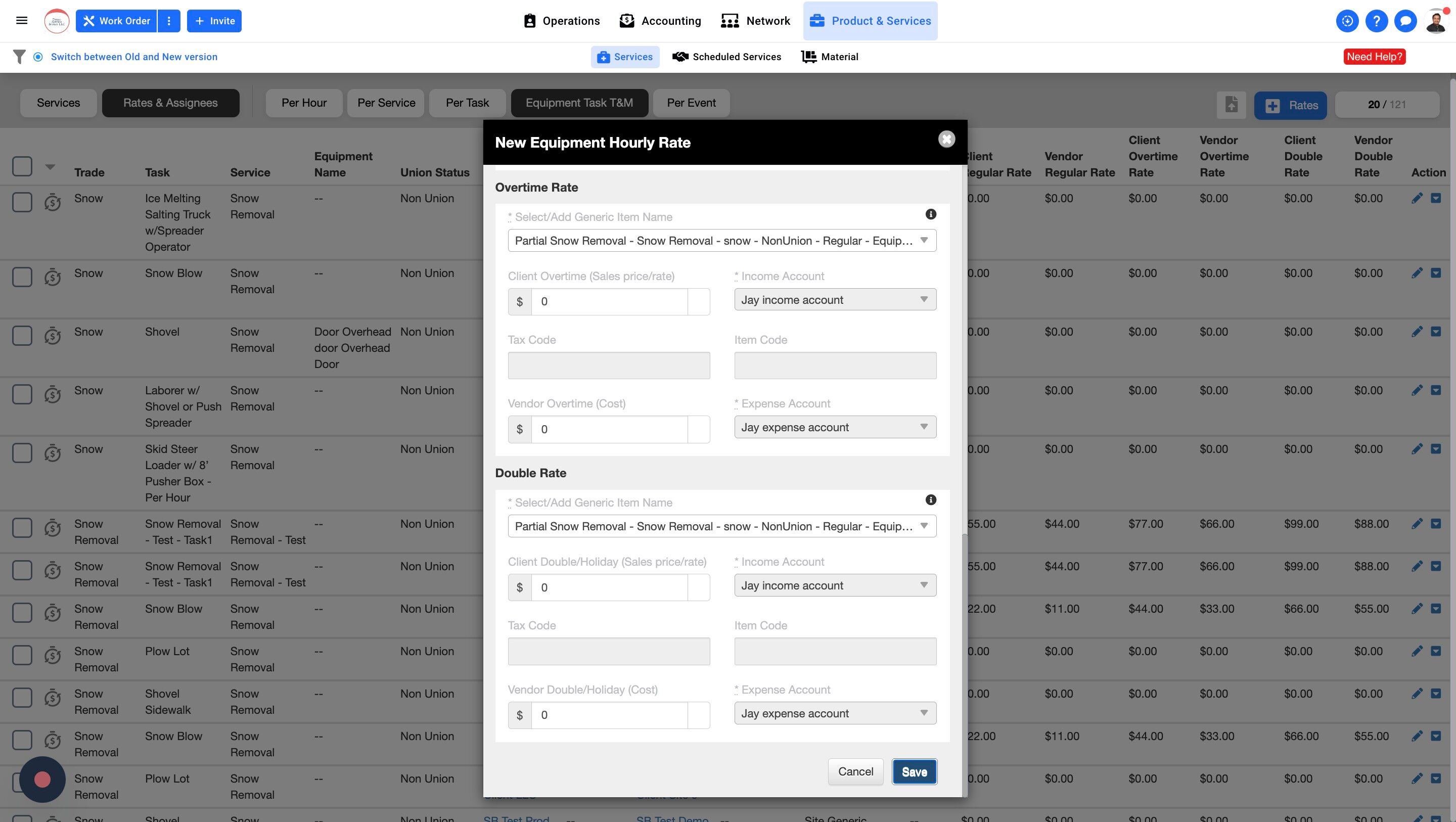Image resolution: width=1456 pixels, height=822 pixels.
Task: Open the chat bubble icon
Action: coord(1405,21)
